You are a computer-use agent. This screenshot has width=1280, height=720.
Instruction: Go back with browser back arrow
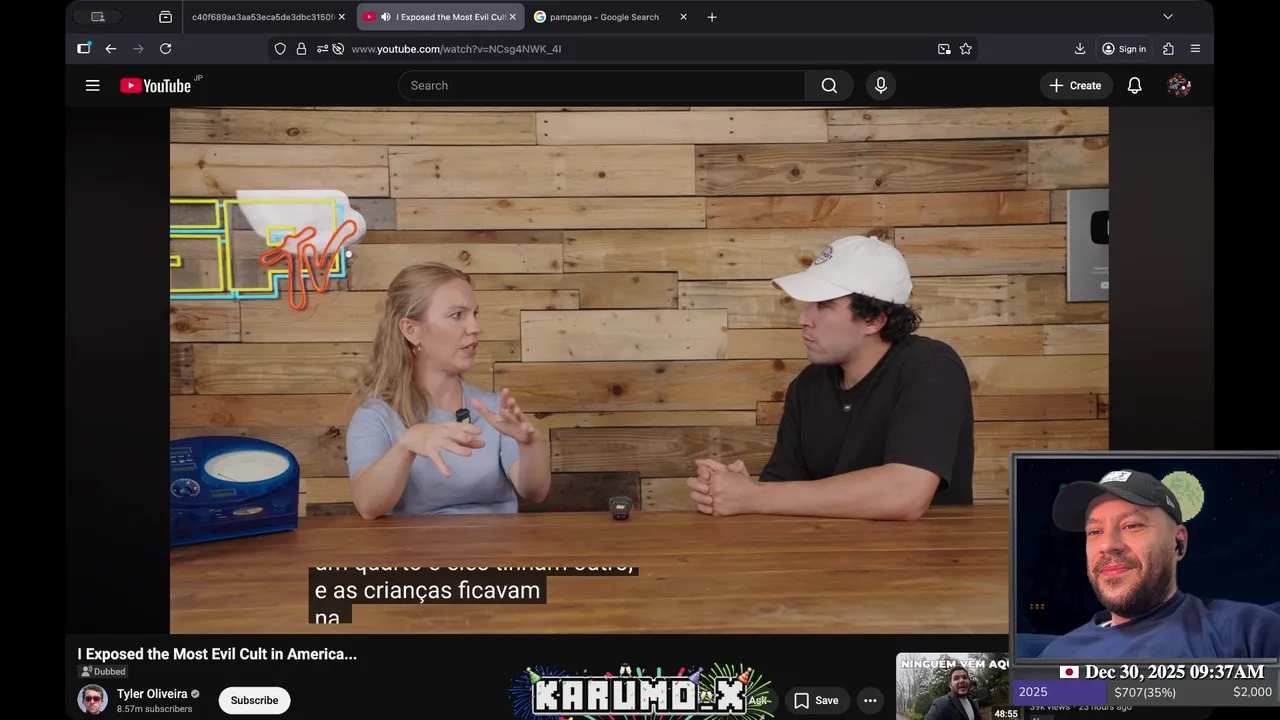[111, 49]
